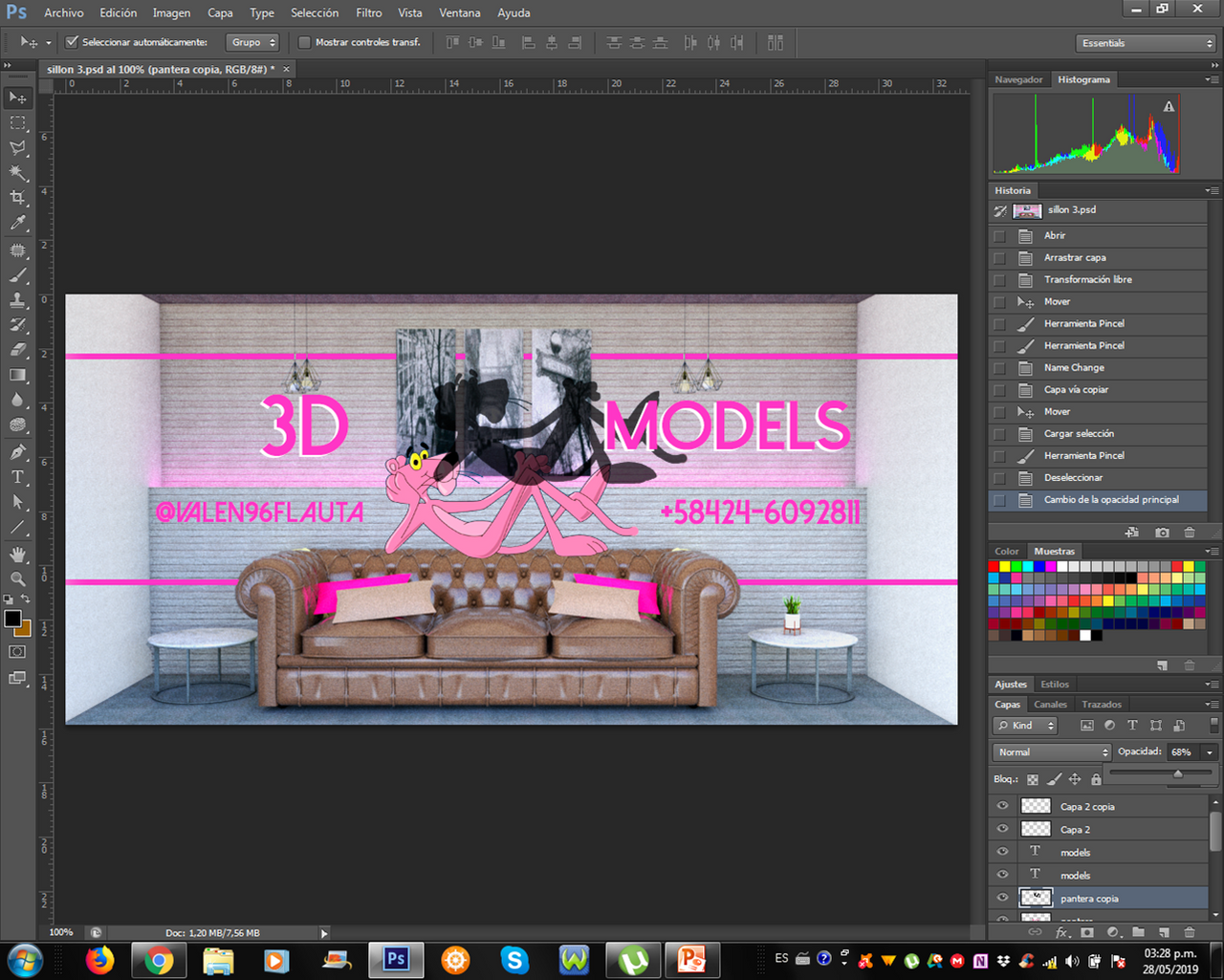Open the Filtro menu

[x=368, y=12]
